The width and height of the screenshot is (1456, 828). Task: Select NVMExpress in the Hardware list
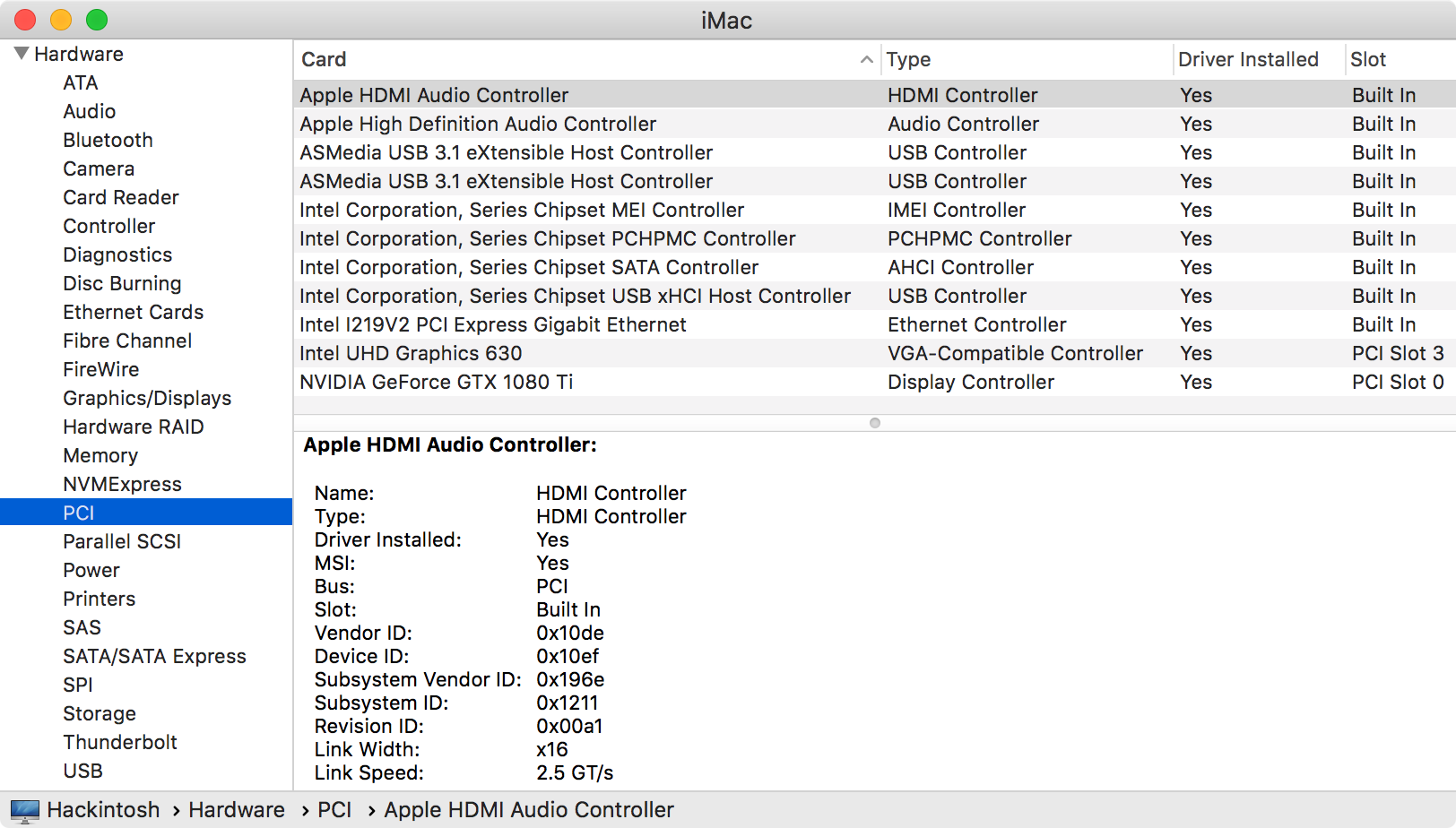click(x=122, y=484)
